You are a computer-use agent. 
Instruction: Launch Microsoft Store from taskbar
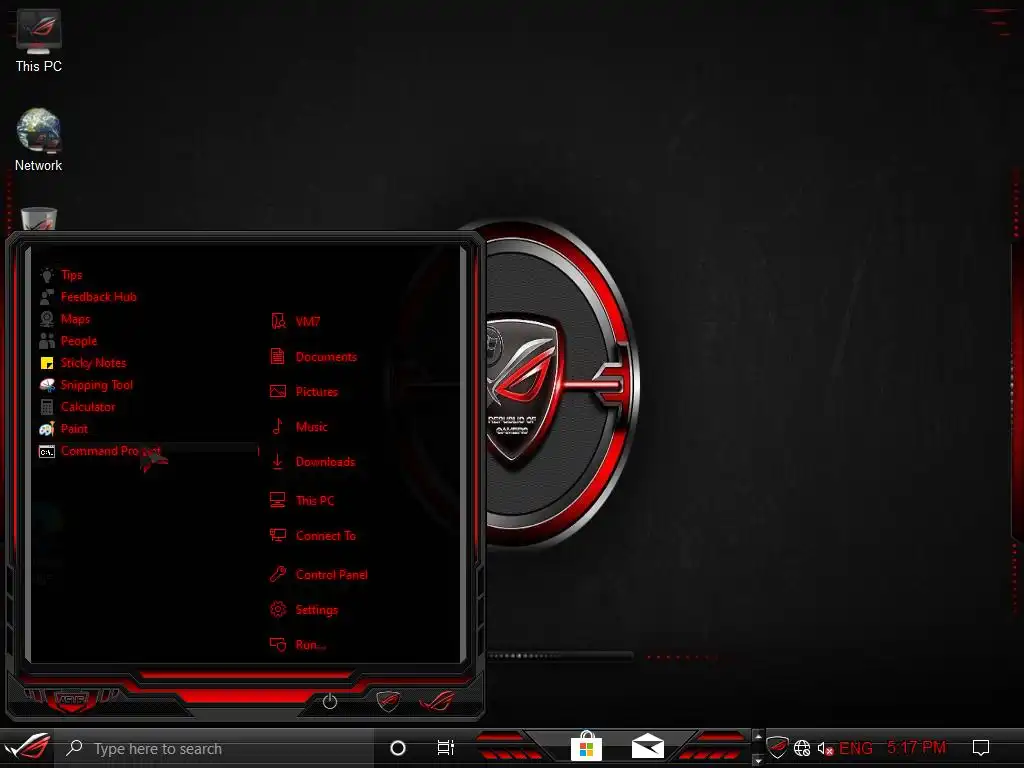pos(586,746)
